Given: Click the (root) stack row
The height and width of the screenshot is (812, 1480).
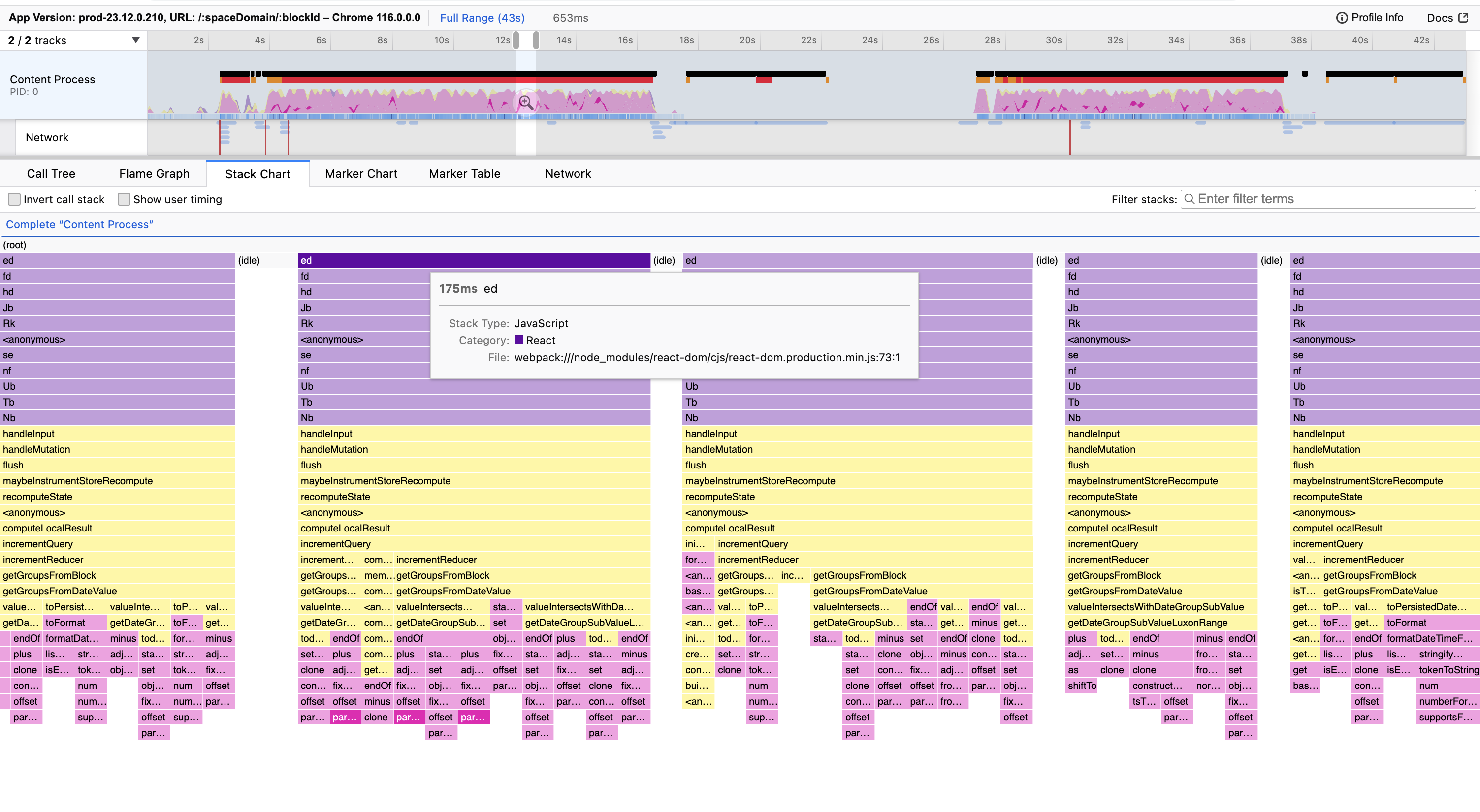Looking at the screenshot, I should pyautogui.click(x=740, y=245).
